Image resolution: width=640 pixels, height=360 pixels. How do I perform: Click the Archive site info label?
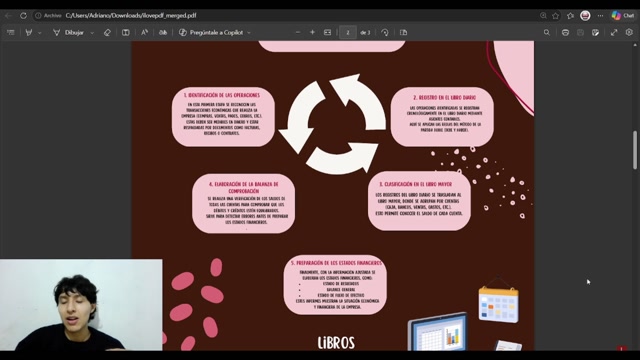click(x=48, y=16)
